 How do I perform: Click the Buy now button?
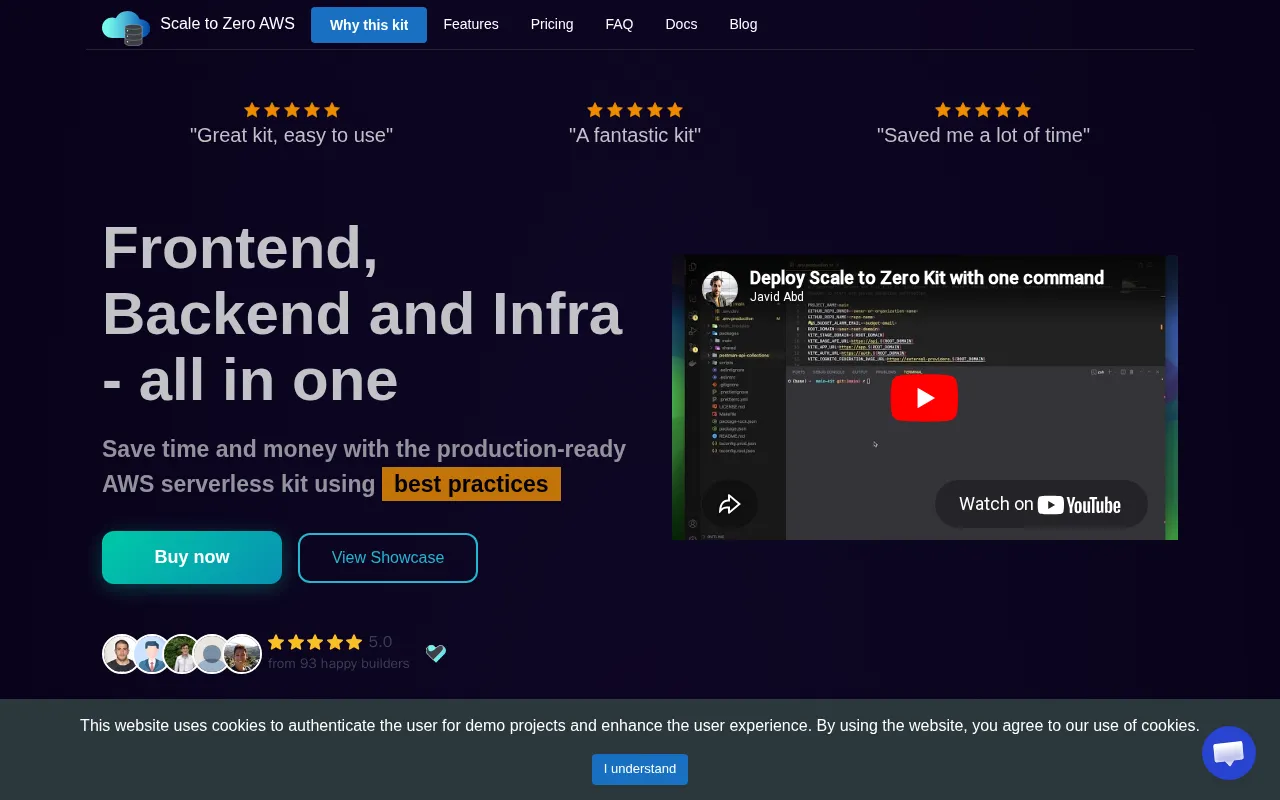(x=192, y=557)
